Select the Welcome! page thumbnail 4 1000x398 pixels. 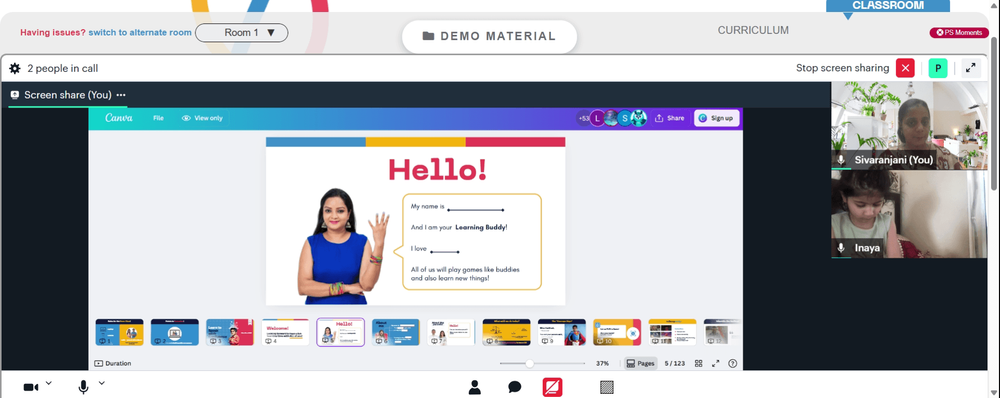[285, 332]
